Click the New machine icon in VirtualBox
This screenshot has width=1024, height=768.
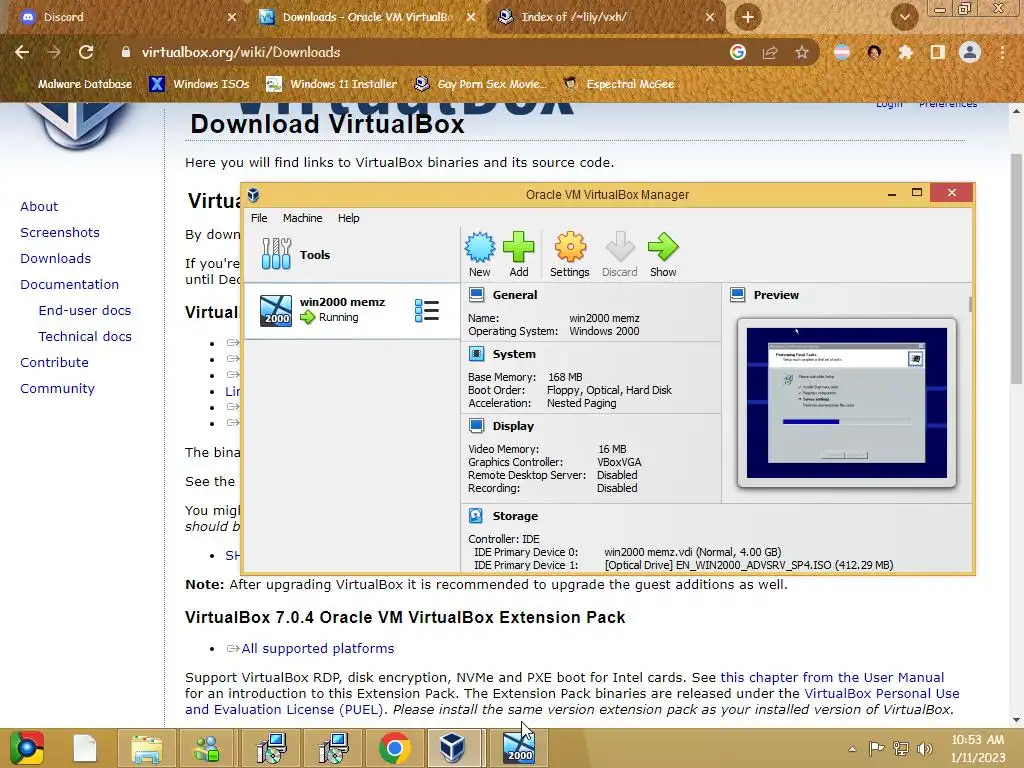(x=479, y=255)
